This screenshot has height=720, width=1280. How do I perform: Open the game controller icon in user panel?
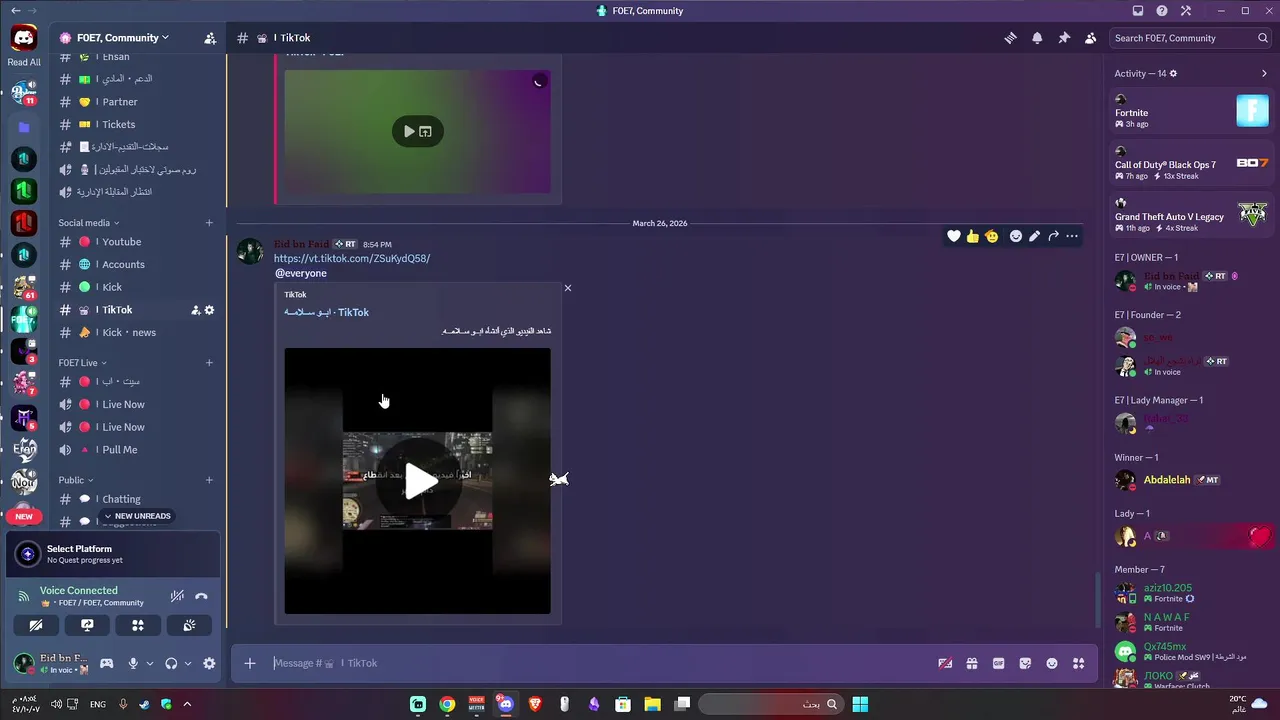point(106,663)
